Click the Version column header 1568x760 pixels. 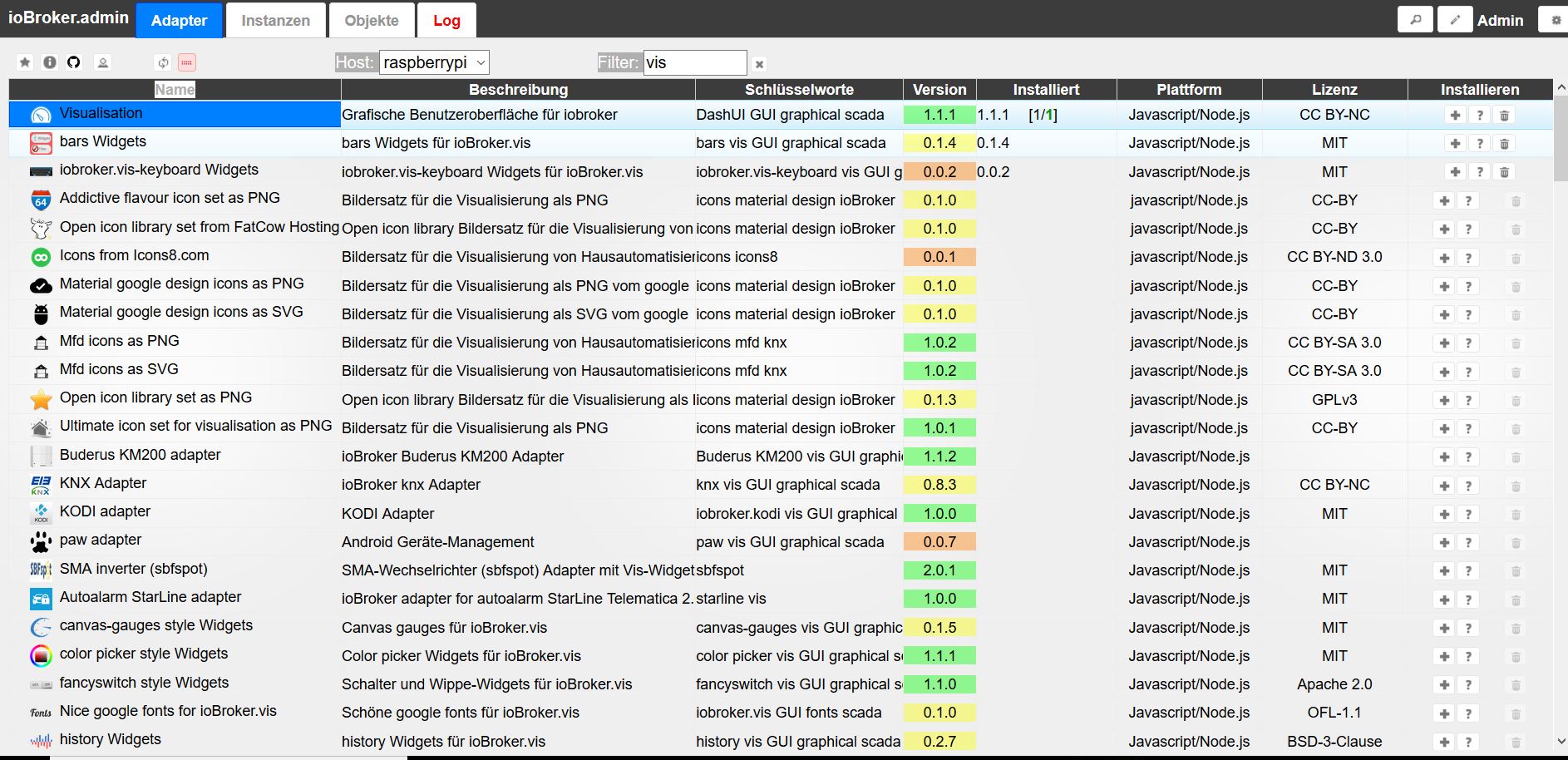(x=939, y=89)
